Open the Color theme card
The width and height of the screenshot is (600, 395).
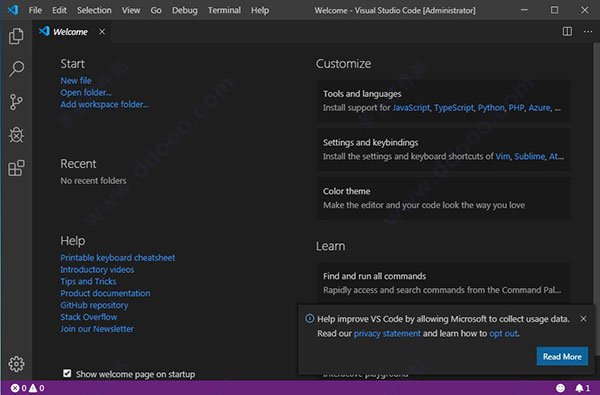tap(443, 198)
